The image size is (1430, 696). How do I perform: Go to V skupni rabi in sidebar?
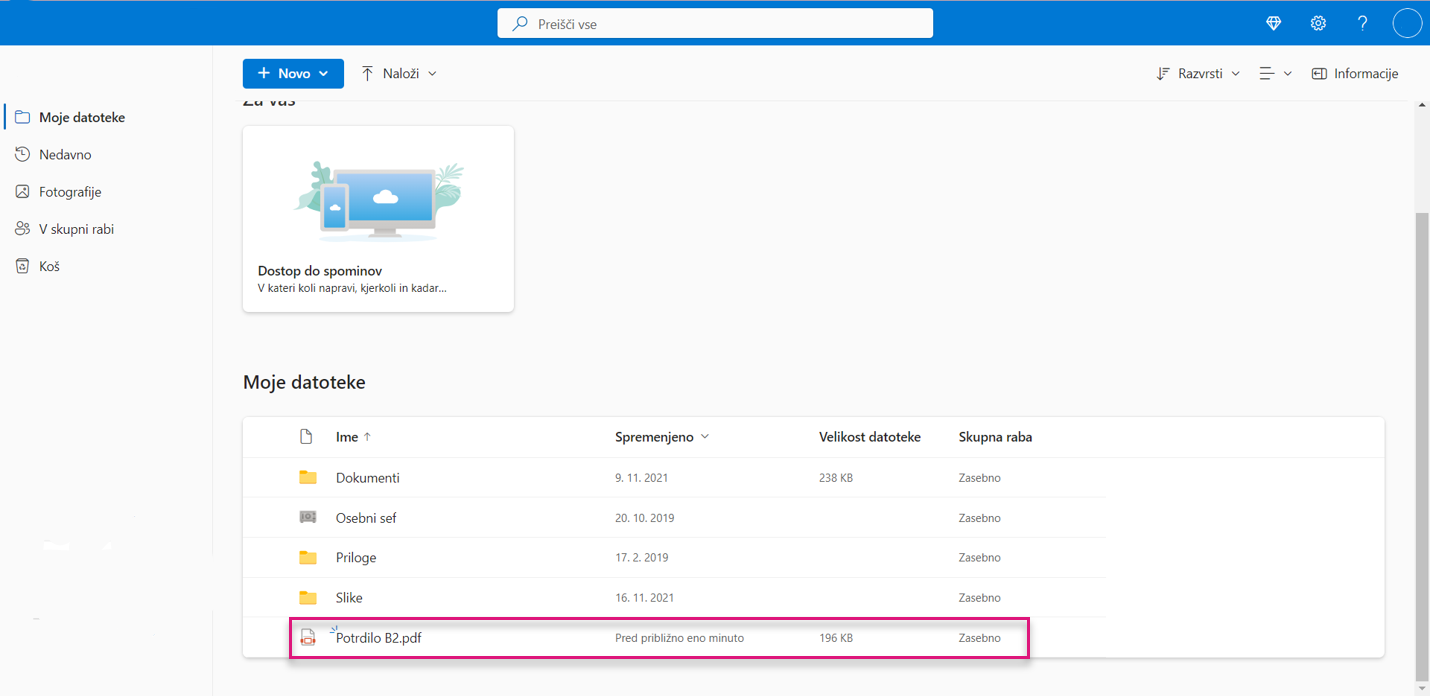click(76, 229)
